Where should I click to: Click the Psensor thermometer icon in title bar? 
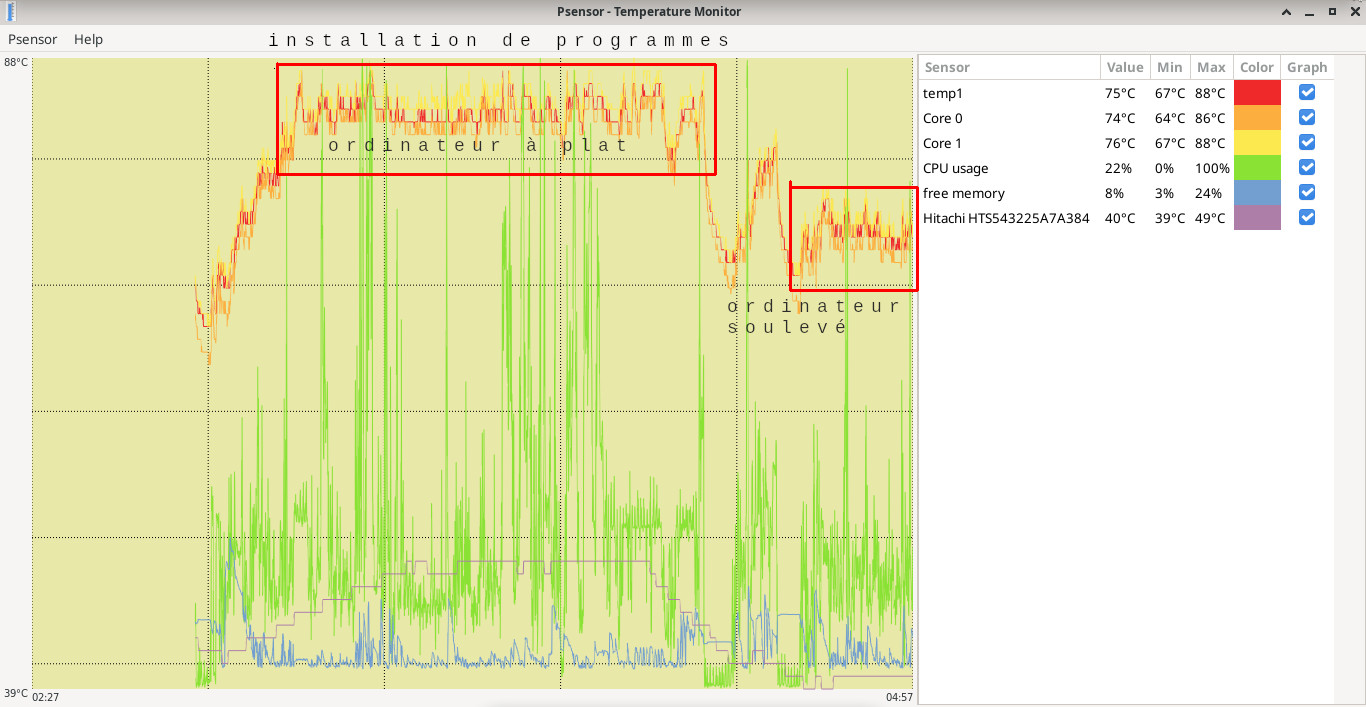pos(11,11)
